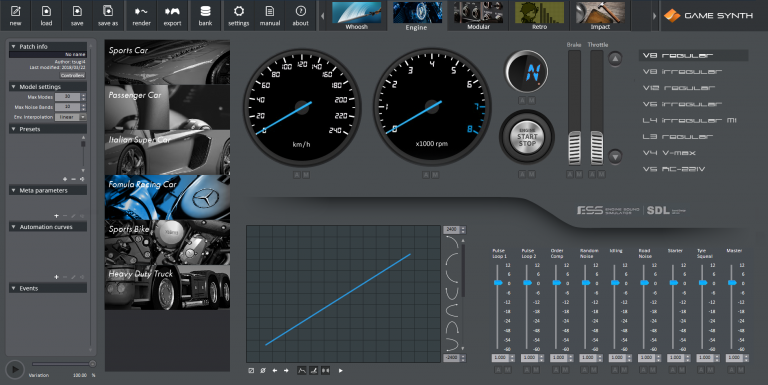Add an automation curve with plus icon
The height and width of the screenshot is (385, 768).
tap(56, 277)
